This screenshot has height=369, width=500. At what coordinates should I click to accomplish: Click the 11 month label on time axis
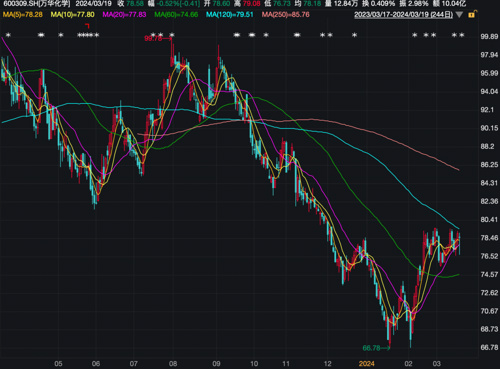pyautogui.click(x=286, y=363)
